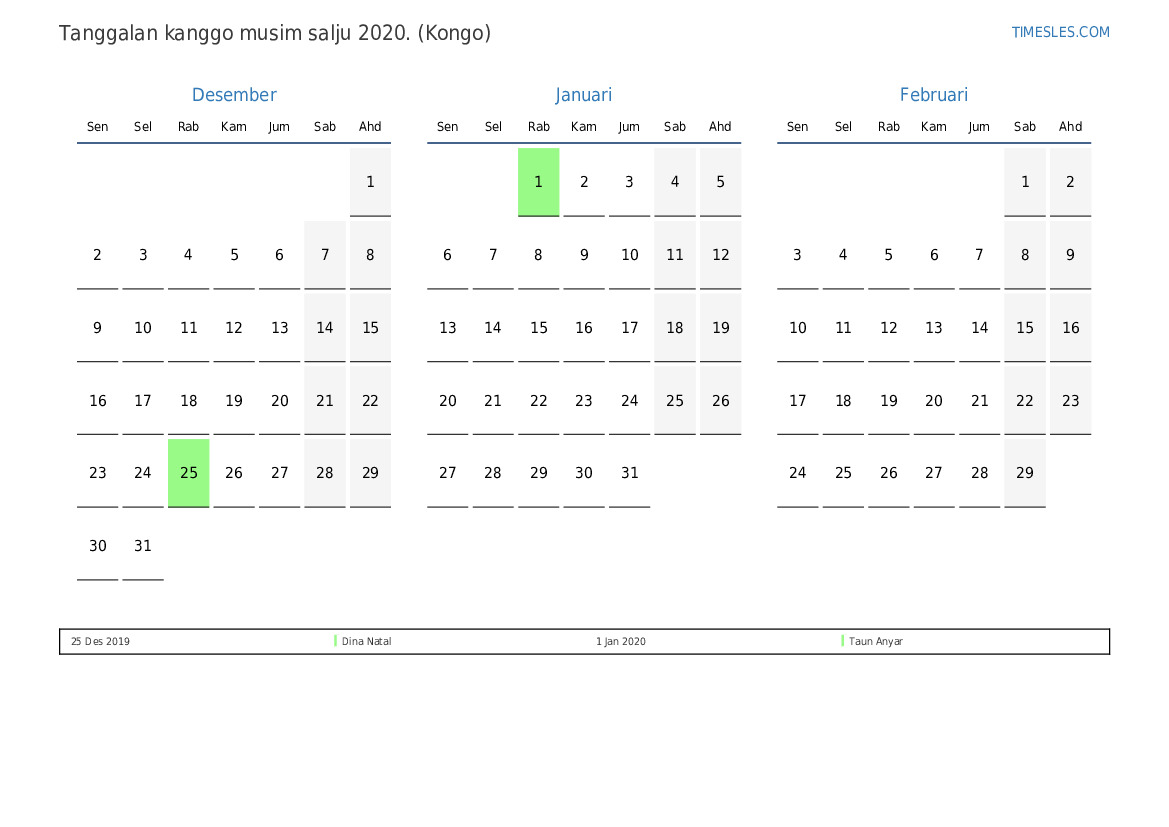Select the Desember month heading

[x=234, y=95]
